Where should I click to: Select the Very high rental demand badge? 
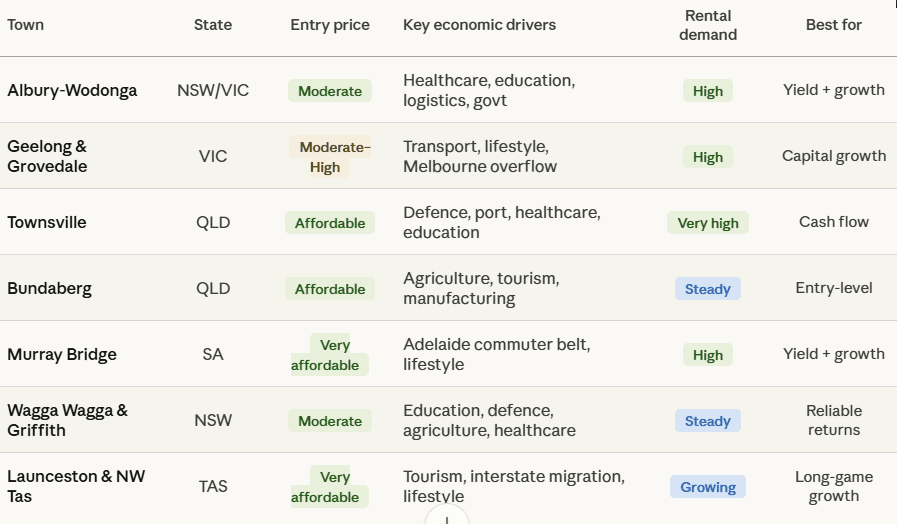click(x=708, y=223)
